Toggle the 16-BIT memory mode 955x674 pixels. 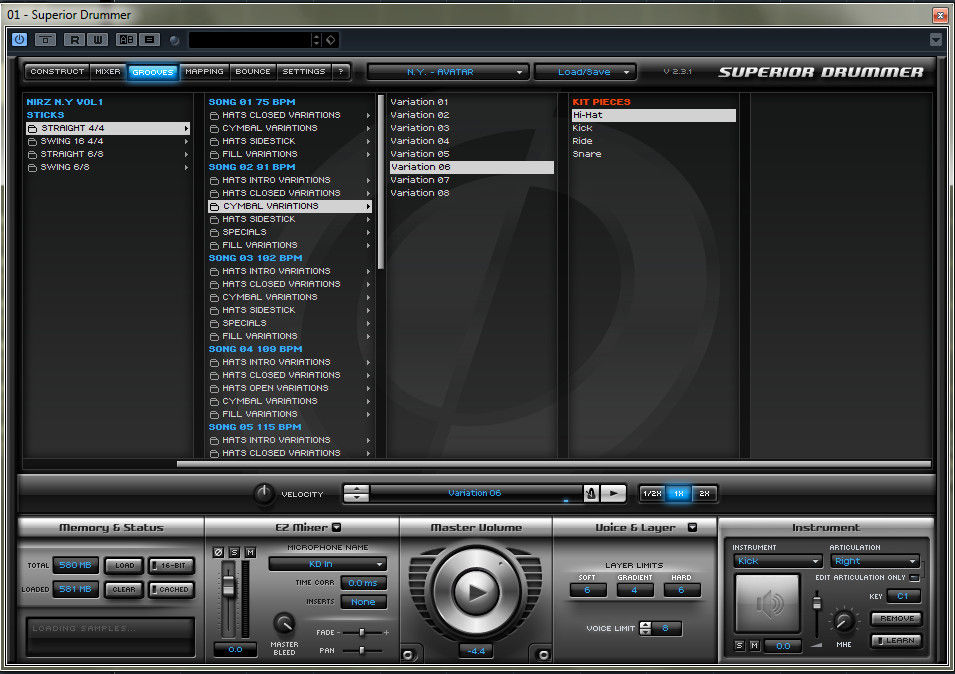[172, 566]
